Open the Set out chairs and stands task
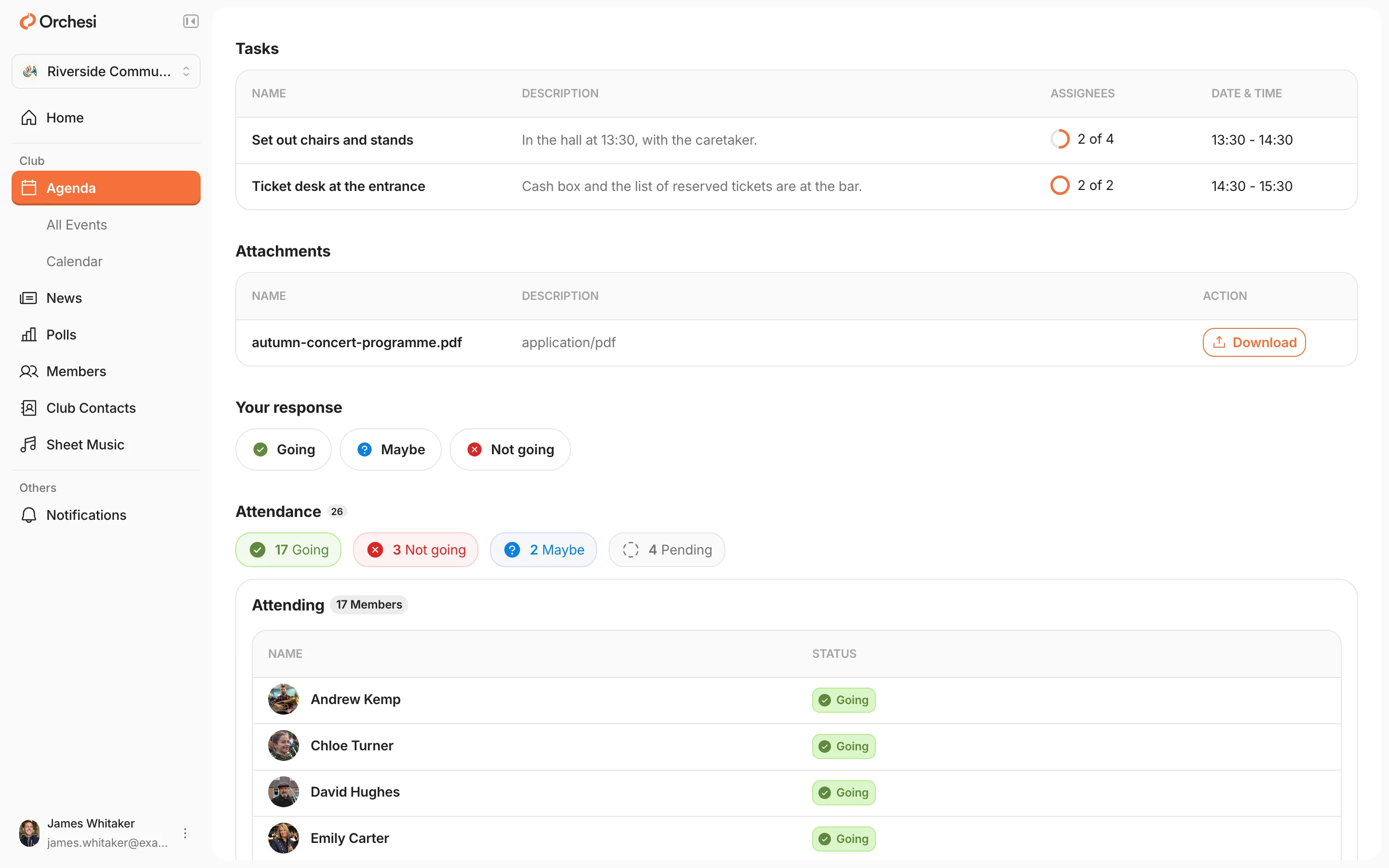This screenshot has width=1389, height=868. pyautogui.click(x=797, y=140)
